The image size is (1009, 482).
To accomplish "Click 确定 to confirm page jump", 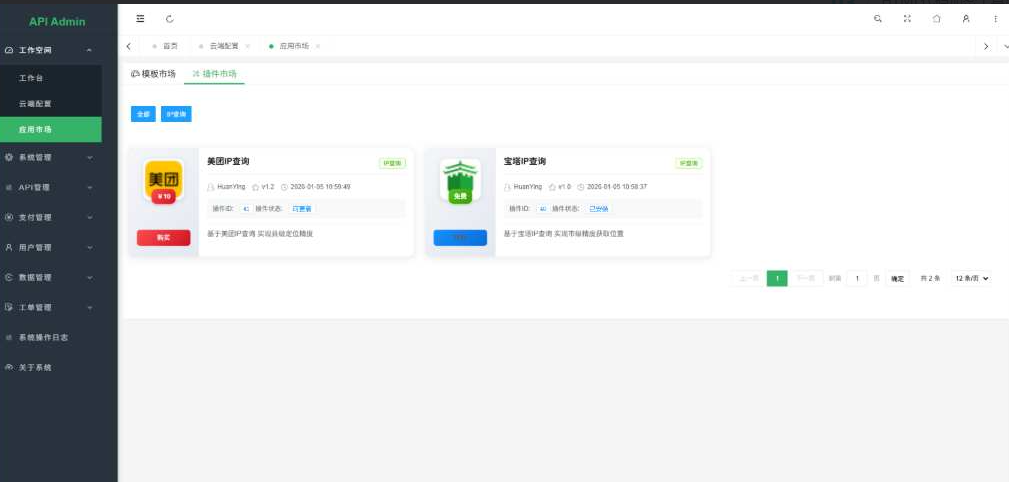I will [x=898, y=279].
